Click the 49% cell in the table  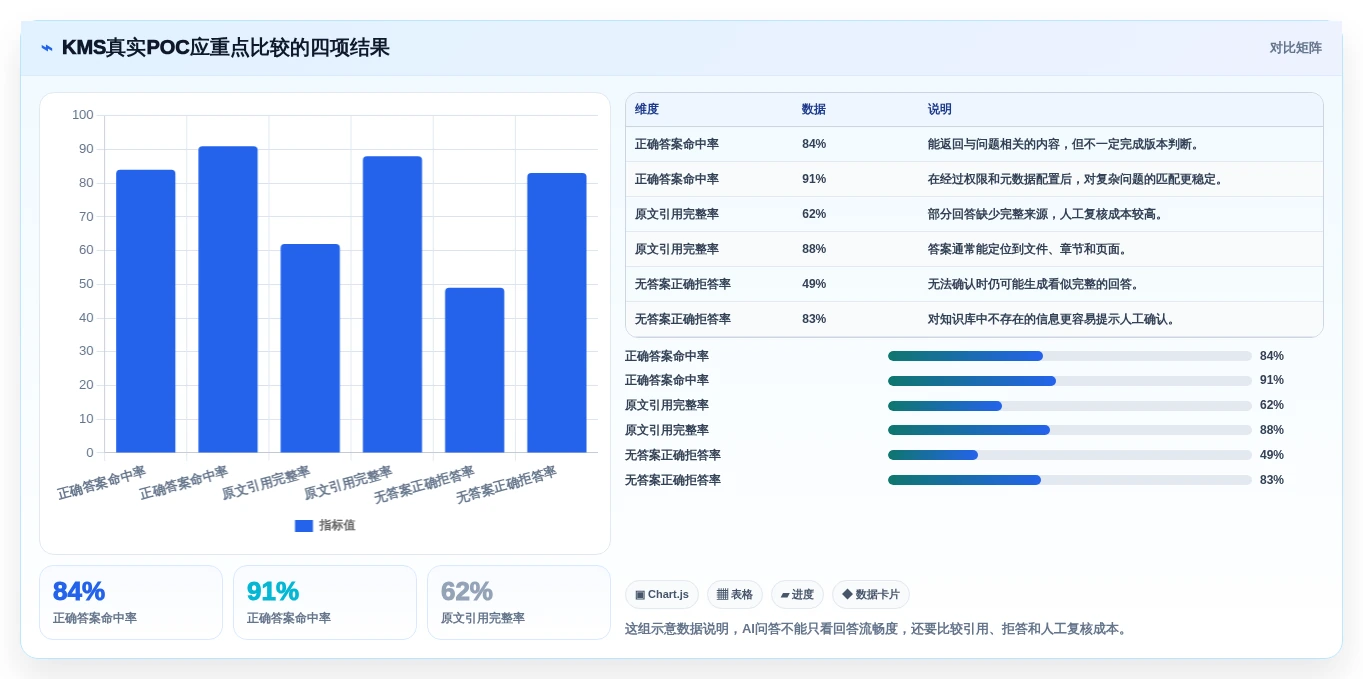(x=814, y=284)
